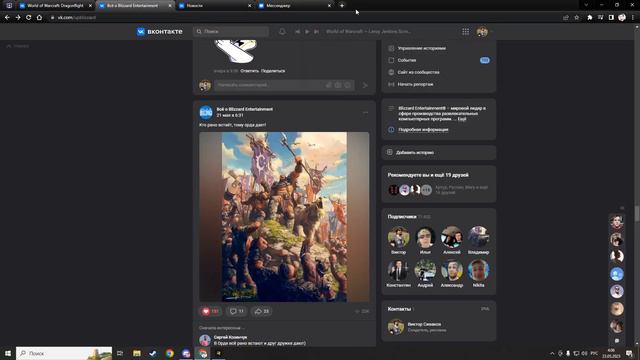Screen dimensions: 640x360
Task: Open the VK notifications bell
Action: (x=282, y=31)
